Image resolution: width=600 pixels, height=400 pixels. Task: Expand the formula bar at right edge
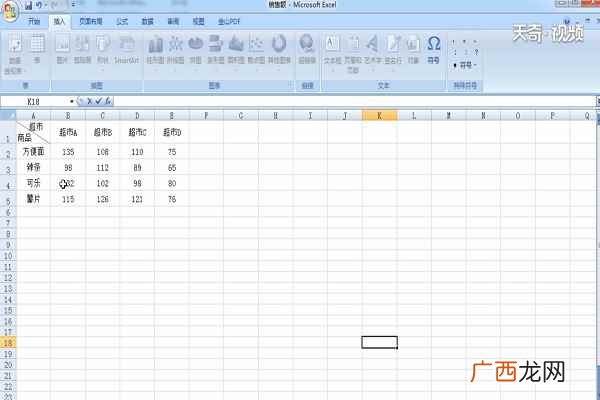click(598, 101)
